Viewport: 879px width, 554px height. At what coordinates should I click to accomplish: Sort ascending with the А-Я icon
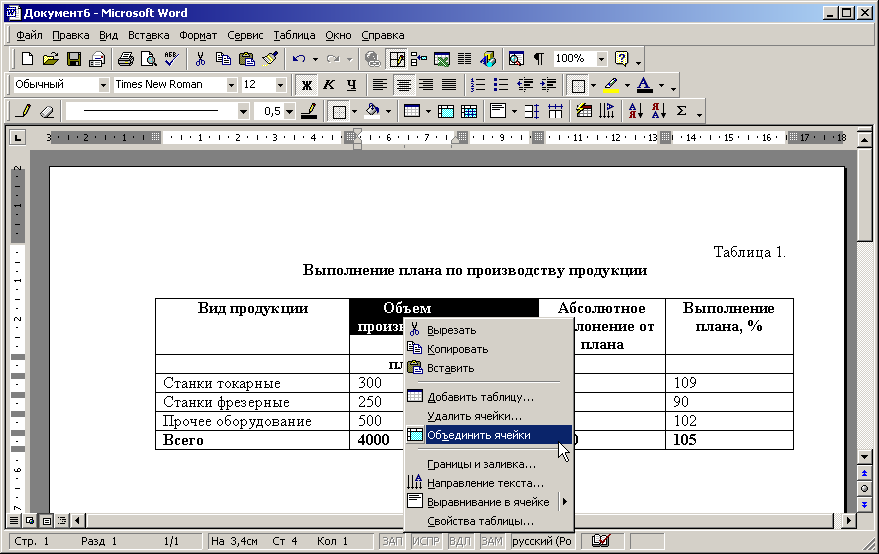[635, 111]
